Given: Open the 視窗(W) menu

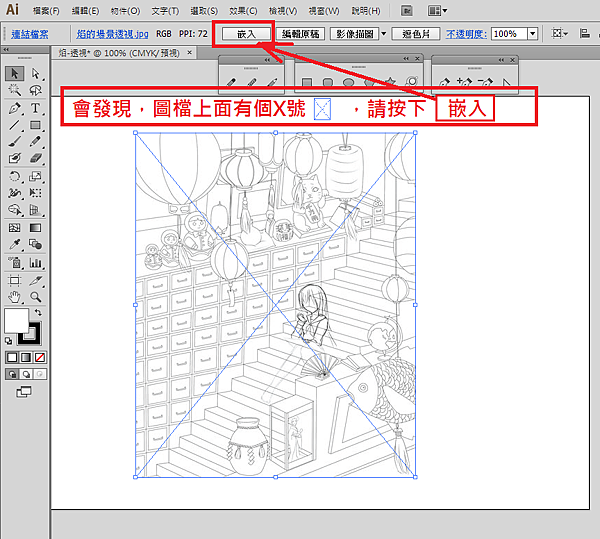Looking at the screenshot, I should (324, 11).
